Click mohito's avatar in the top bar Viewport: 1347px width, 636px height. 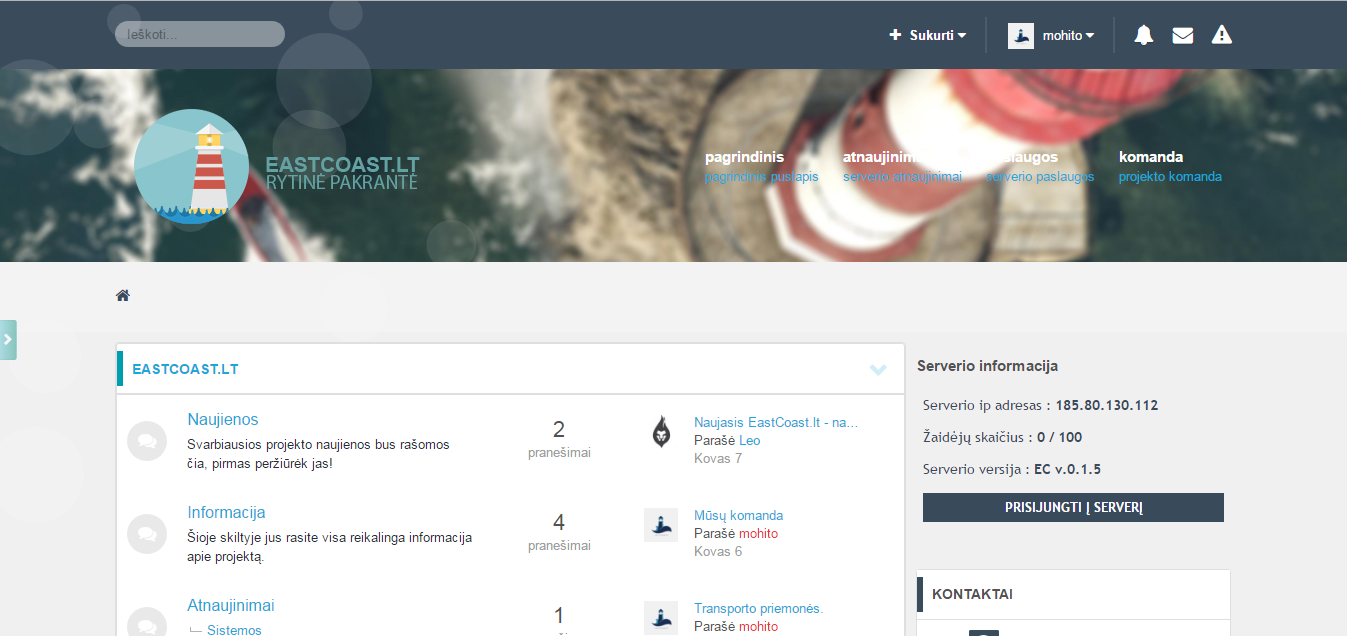pyautogui.click(x=1021, y=35)
